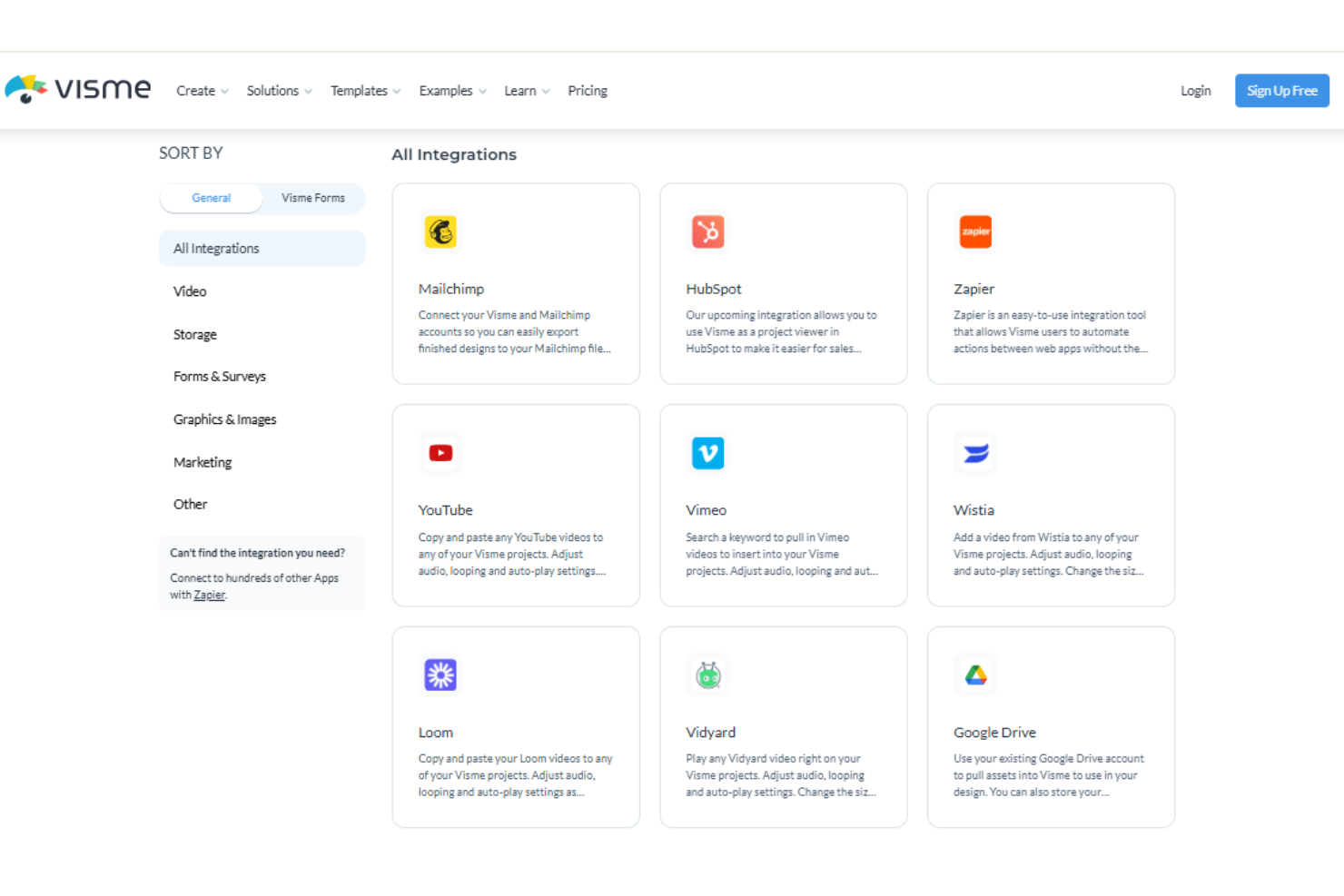
Task: Open the Examples dropdown
Action: (453, 91)
